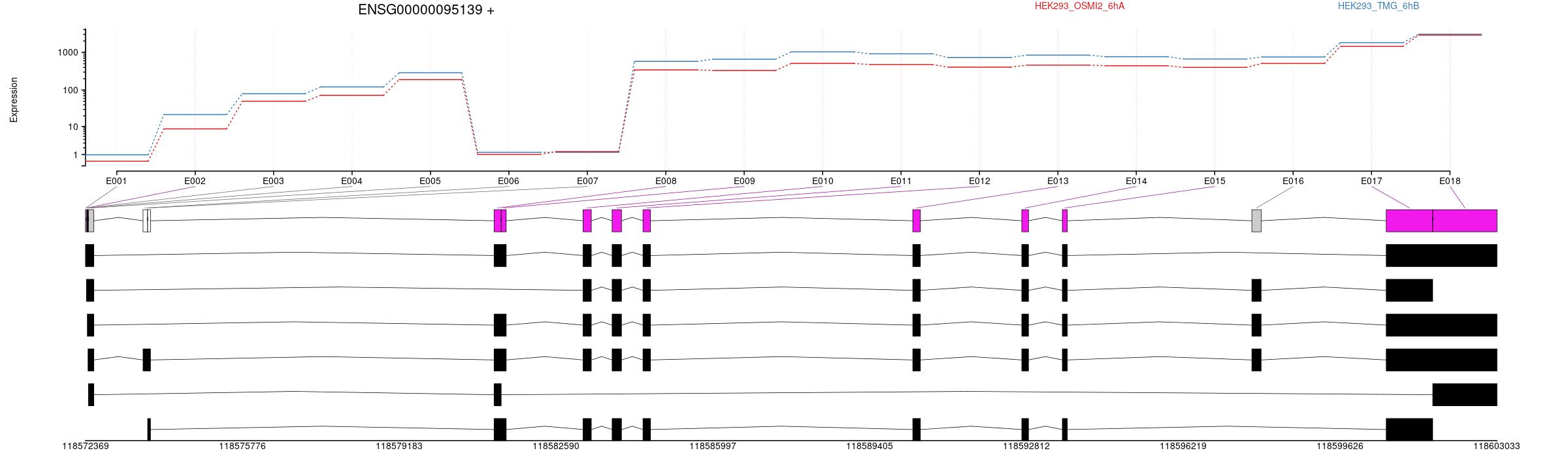Click y-axis tick value 100

pos(71,90)
